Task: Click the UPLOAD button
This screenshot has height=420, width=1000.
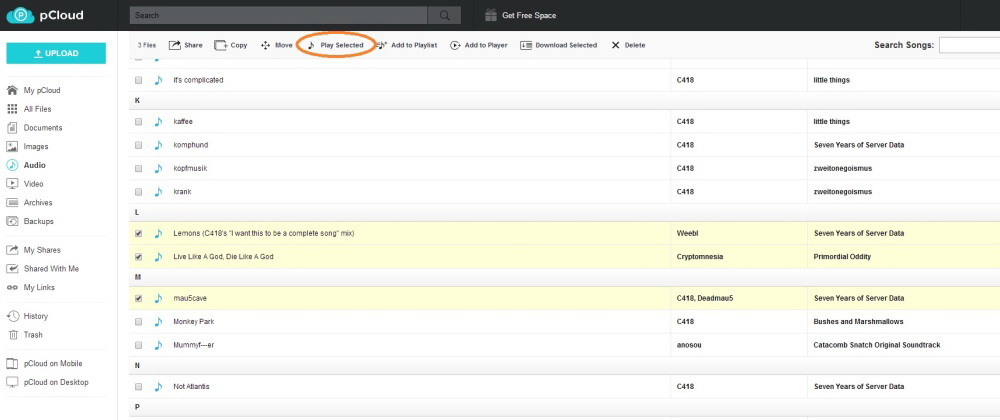Action: (x=56, y=54)
